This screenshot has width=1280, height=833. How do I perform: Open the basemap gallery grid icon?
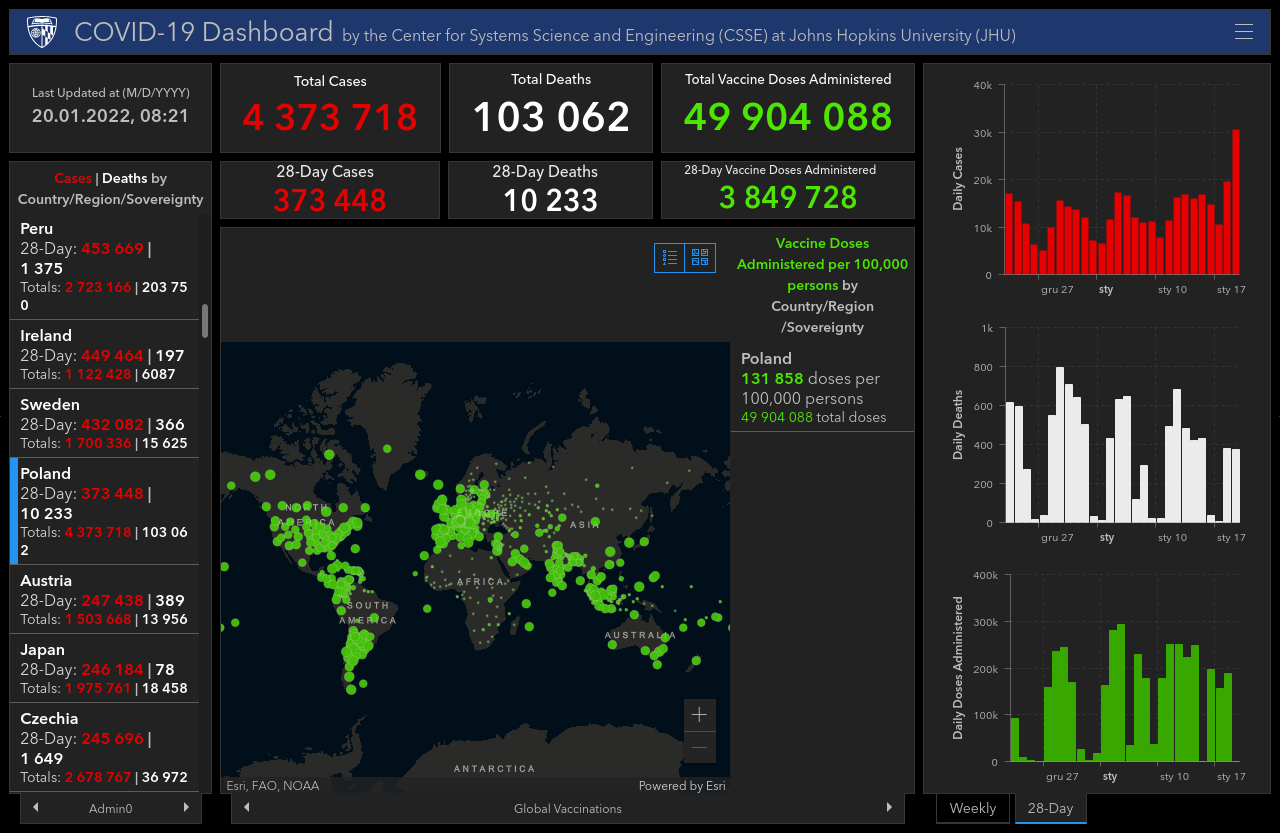click(x=700, y=257)
